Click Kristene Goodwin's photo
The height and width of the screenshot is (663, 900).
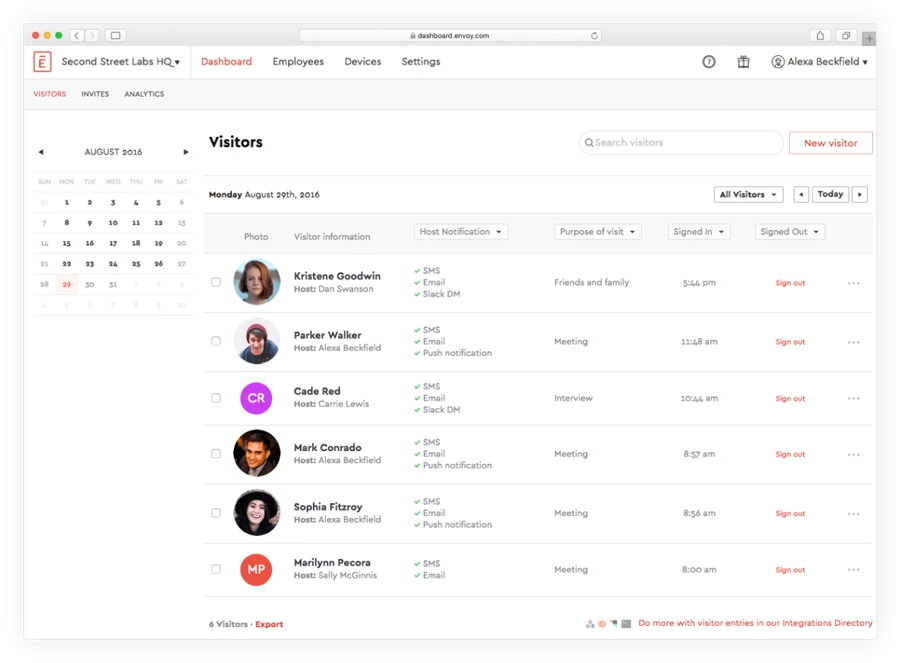point(257,282)
